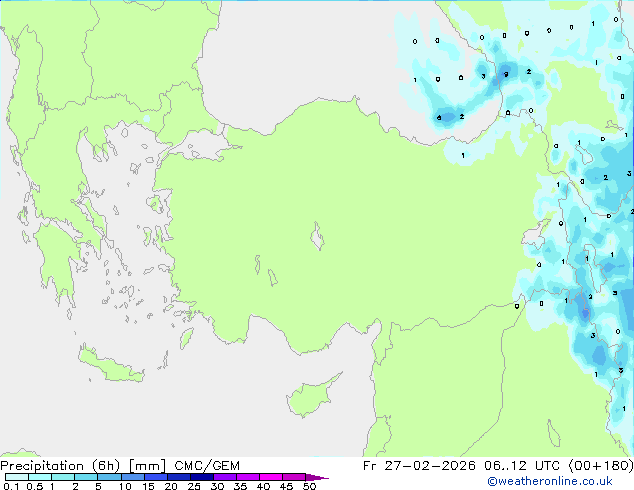
Task: Click the '0.1' legend value label
Action: coord(11,486)
